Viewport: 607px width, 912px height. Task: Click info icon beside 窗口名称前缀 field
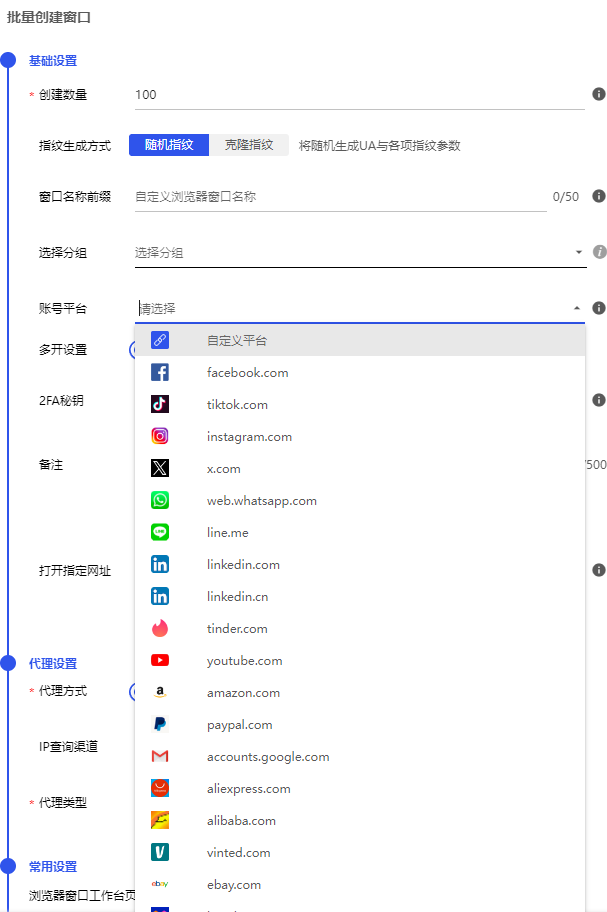click(x=599, y=196)
